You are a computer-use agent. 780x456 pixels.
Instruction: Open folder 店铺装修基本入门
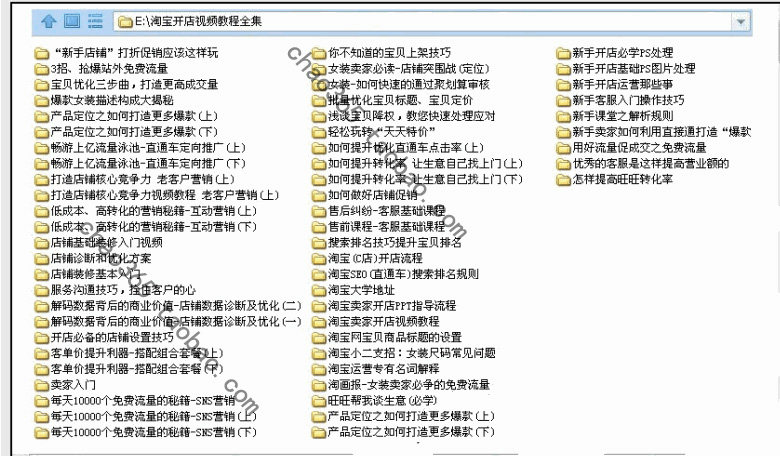pyautogui.click(x=89, y=274)
